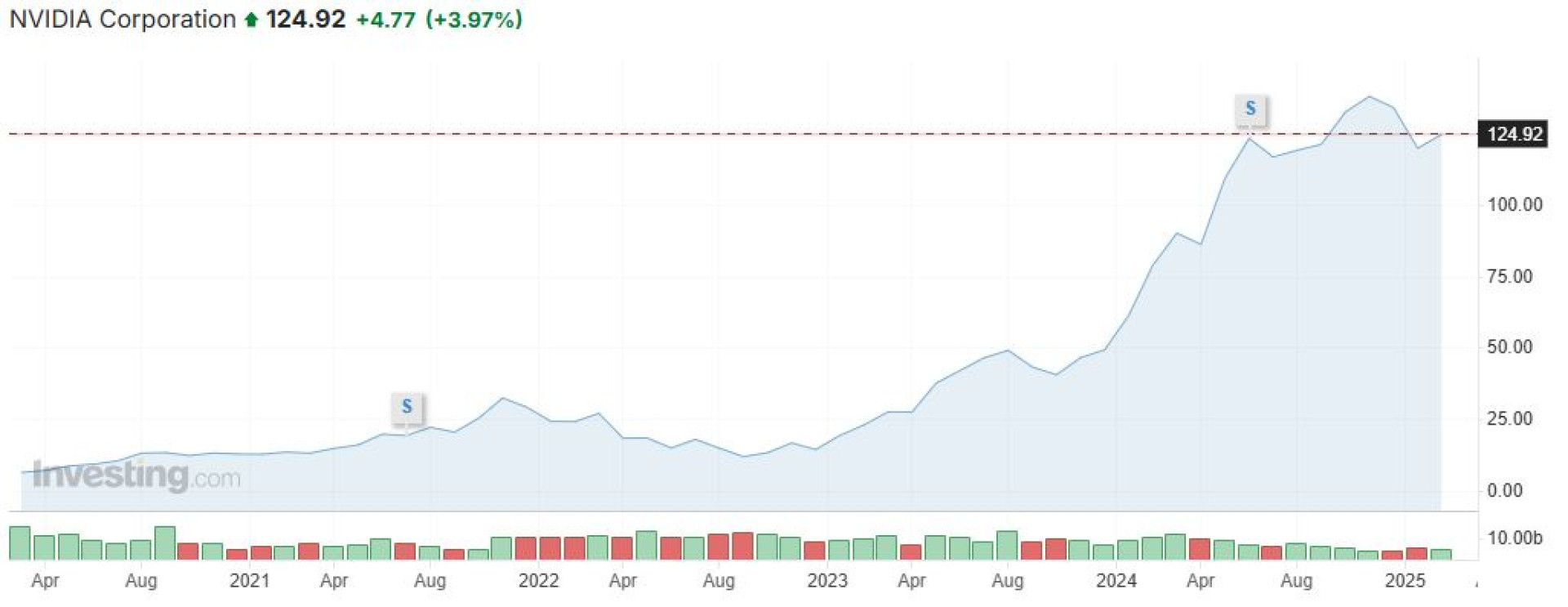The height and width of the screenshot is (607, 1568).
Task: Click the NVIDIA Corporation title text
Action: [x=122, y=20]
